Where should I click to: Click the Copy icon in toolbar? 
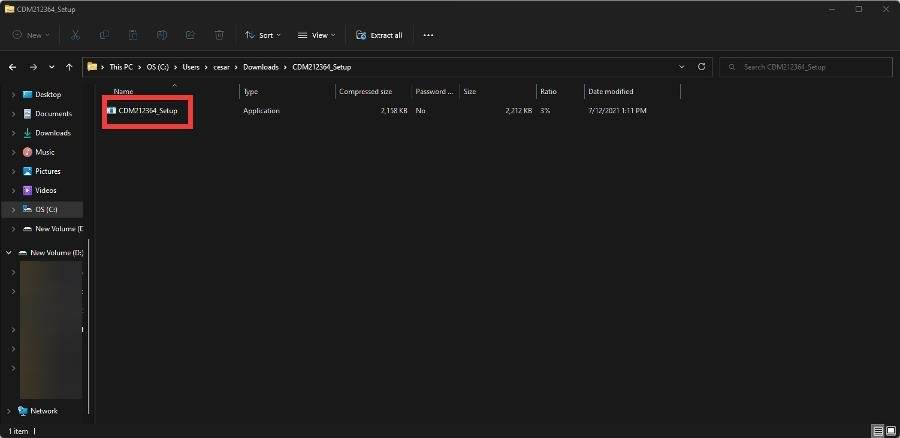coord(104,35)
